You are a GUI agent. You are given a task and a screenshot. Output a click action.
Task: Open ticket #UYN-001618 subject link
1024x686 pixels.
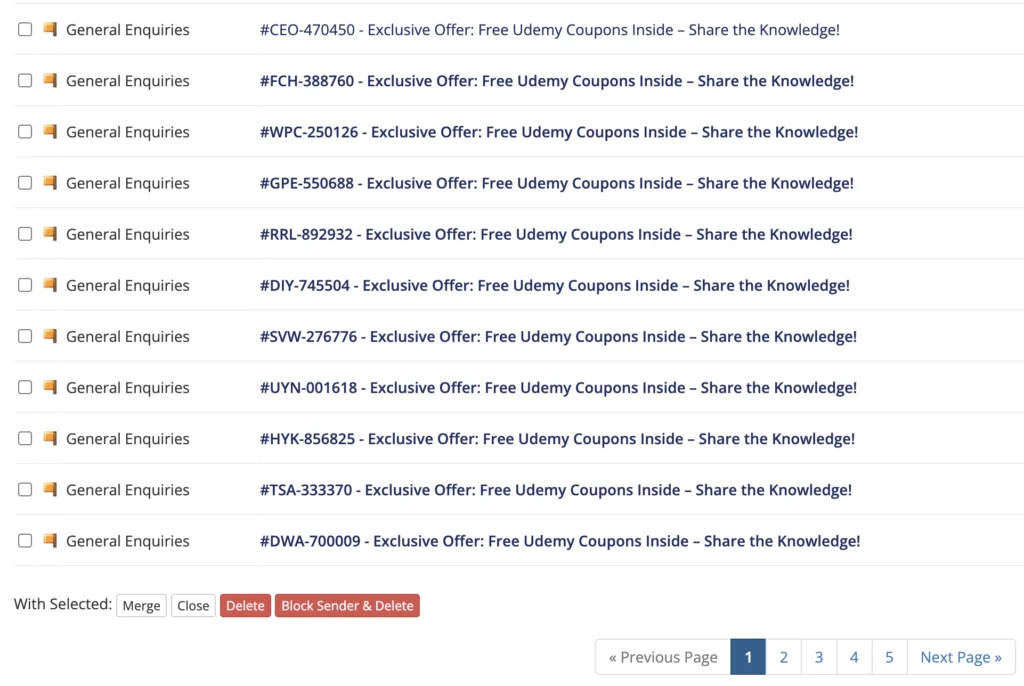click(558, 388)
